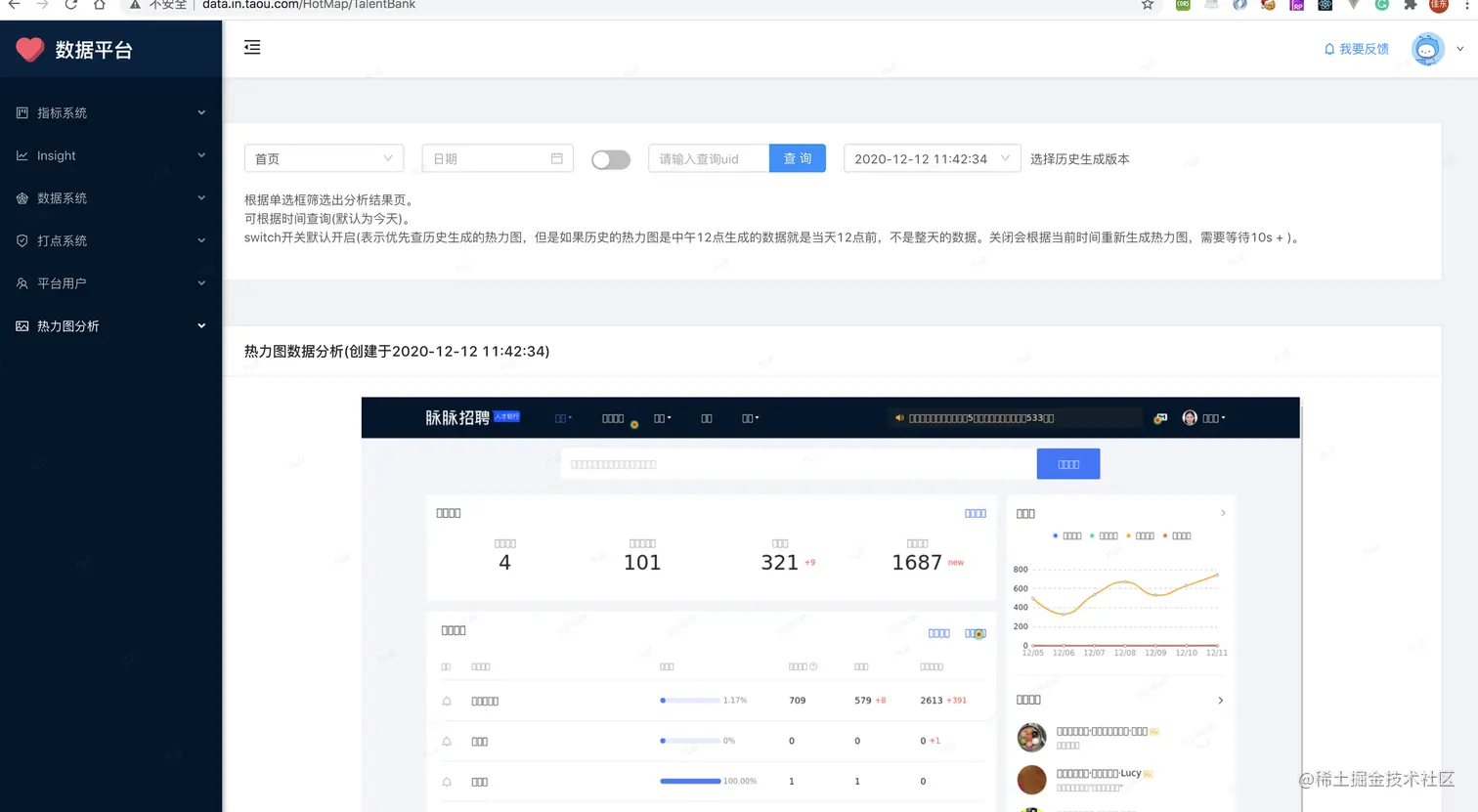
Task: Open the 日期 date picker field
Action: pyautogui.click(x=498, y=158)
